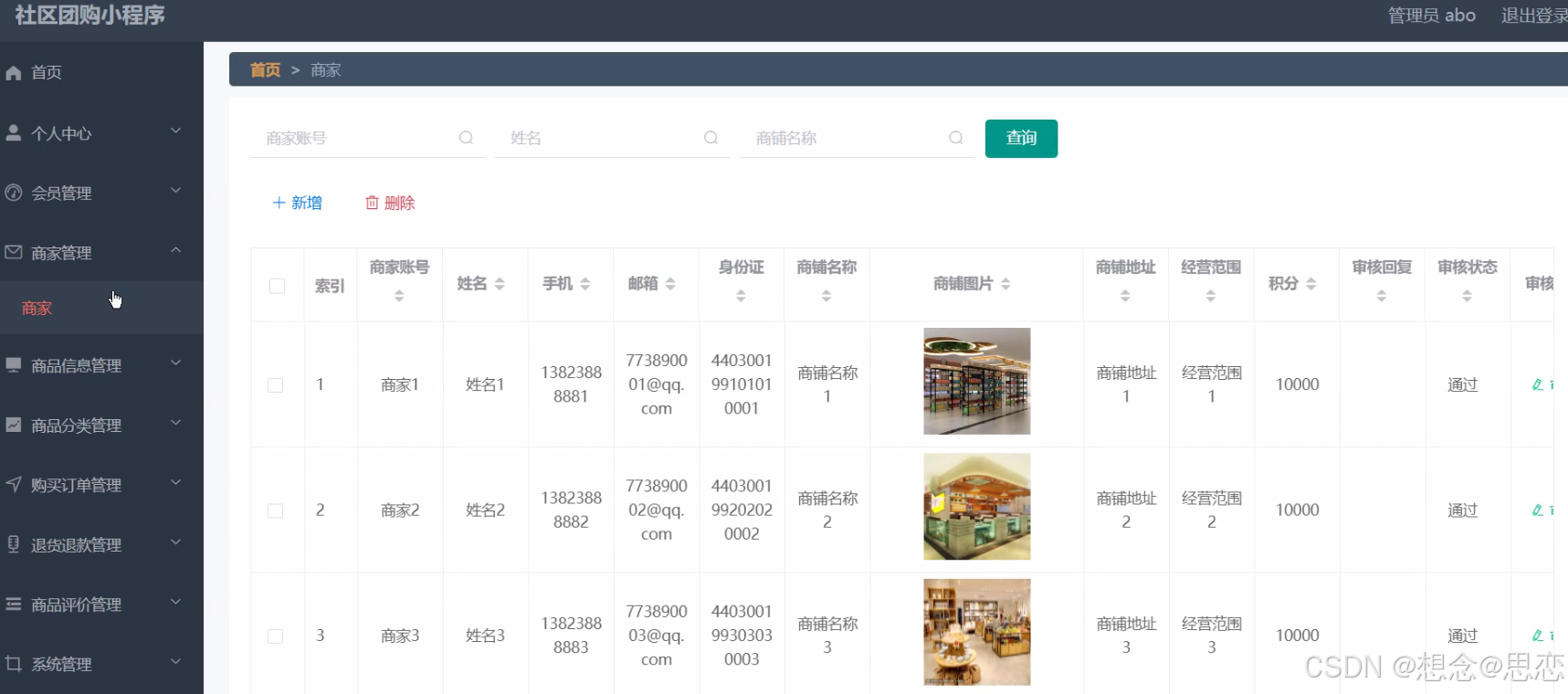Click the edit icon in 商家2 row

(1538, 510)
